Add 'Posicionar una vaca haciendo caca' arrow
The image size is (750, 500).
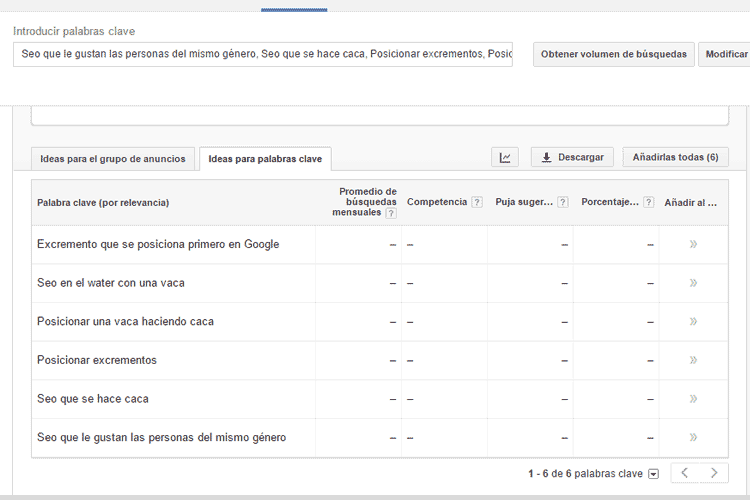click(693, 321)
